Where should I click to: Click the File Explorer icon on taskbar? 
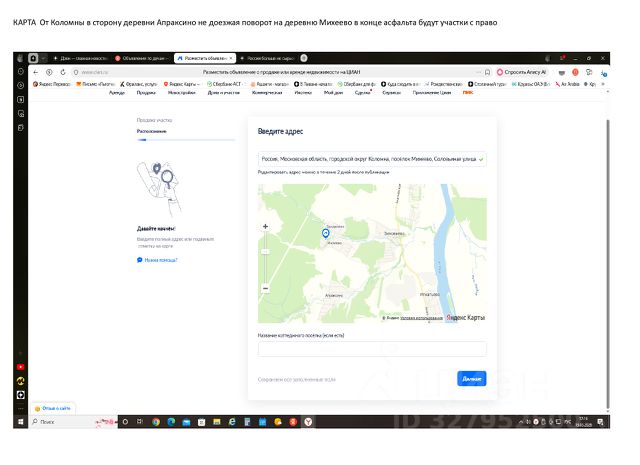(x=216, y=422)
